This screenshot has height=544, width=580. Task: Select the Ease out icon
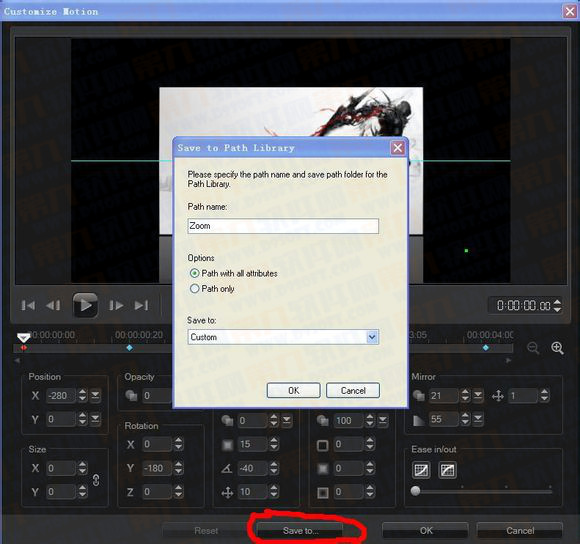coord(447,470)
